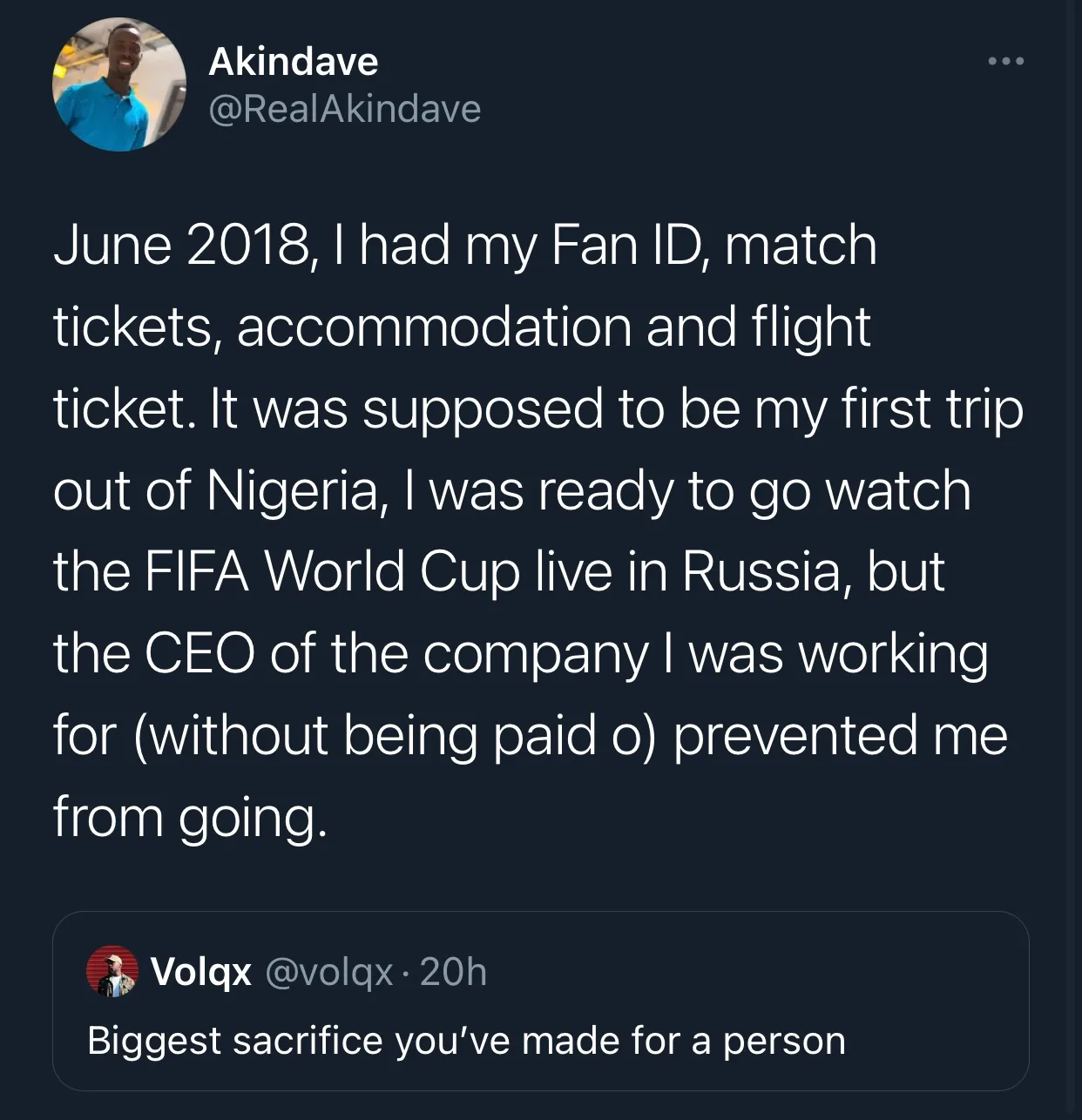Screen dimensions: 1082x1120
Task: Click the word 'CEO' in tweet
Action: 199,654
